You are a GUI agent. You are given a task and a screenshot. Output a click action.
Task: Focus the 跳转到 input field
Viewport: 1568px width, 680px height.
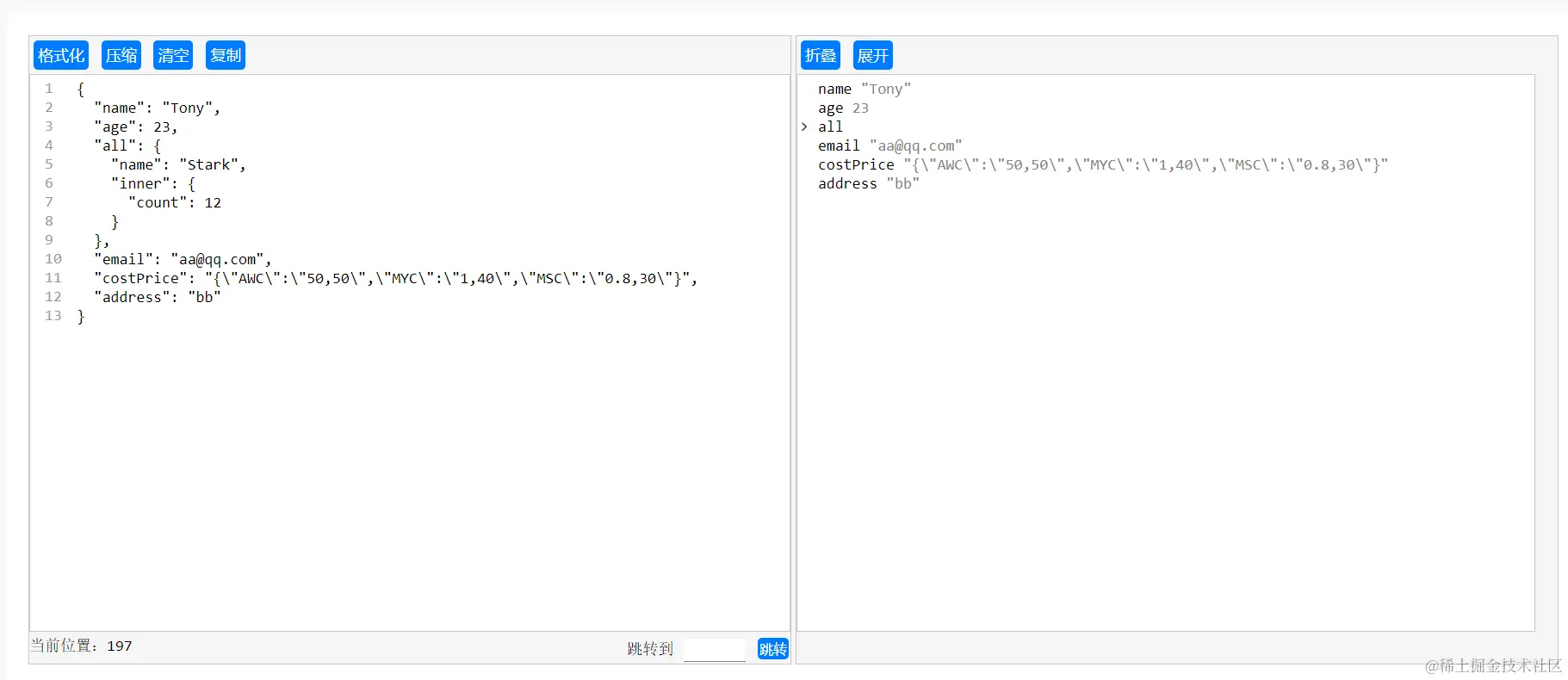pos(715,650)
